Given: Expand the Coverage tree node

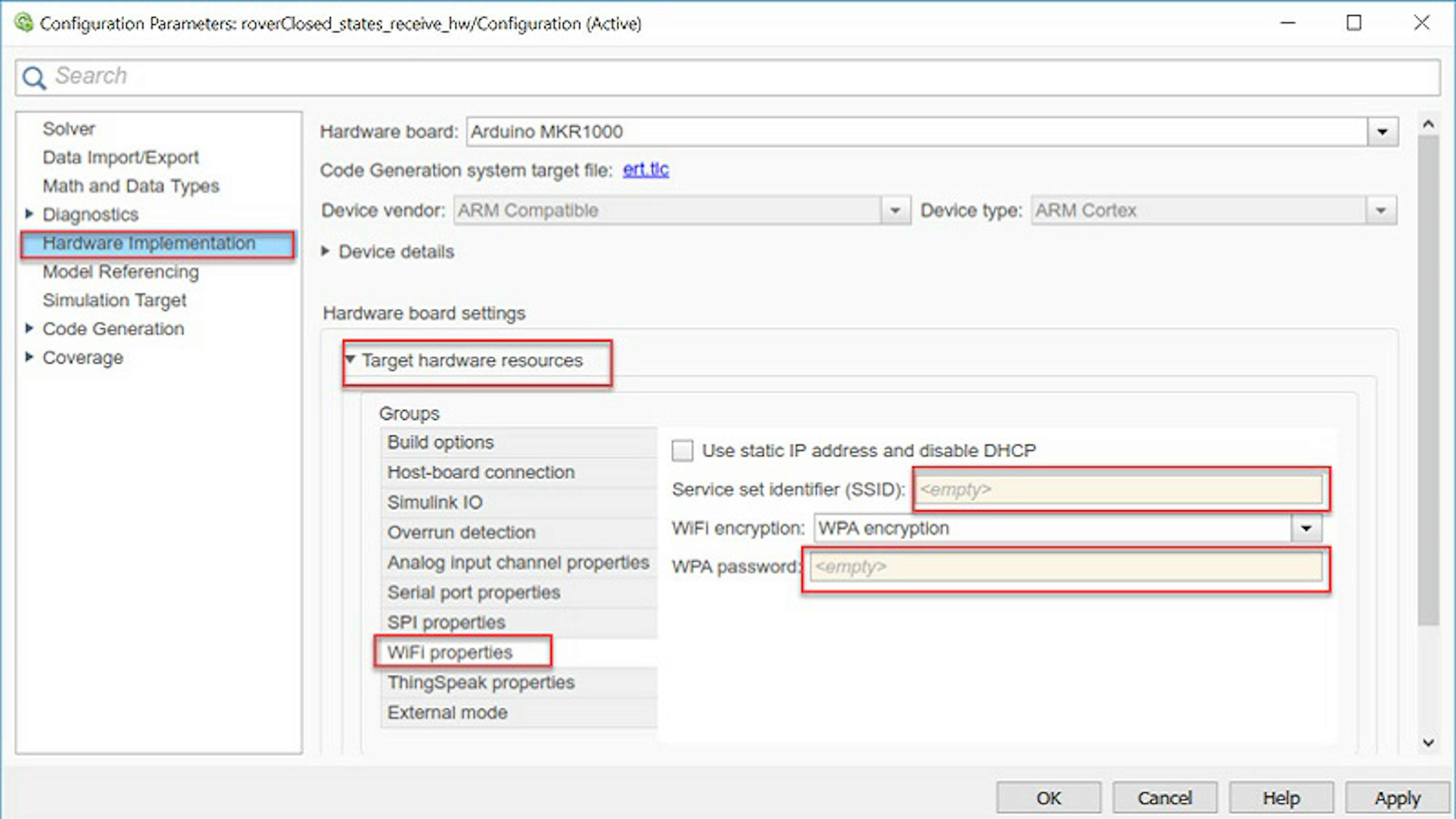Looking at the screenshot, I should coord(29,357).
